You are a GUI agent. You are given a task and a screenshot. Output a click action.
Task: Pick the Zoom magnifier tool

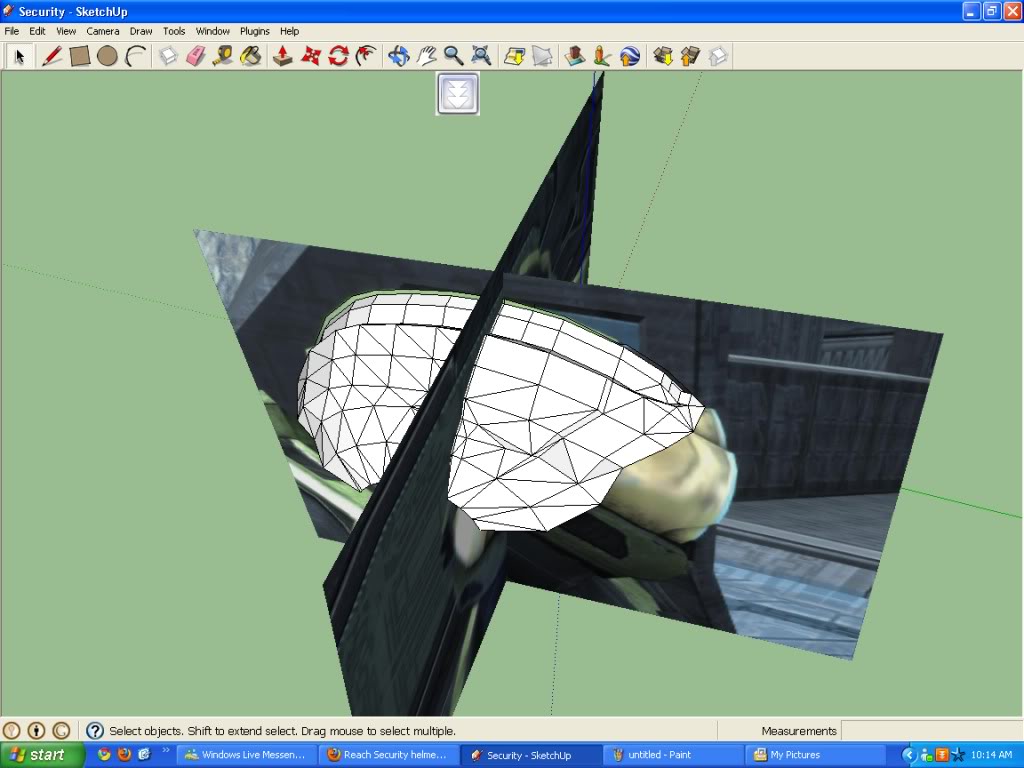(x=453, y=56)
